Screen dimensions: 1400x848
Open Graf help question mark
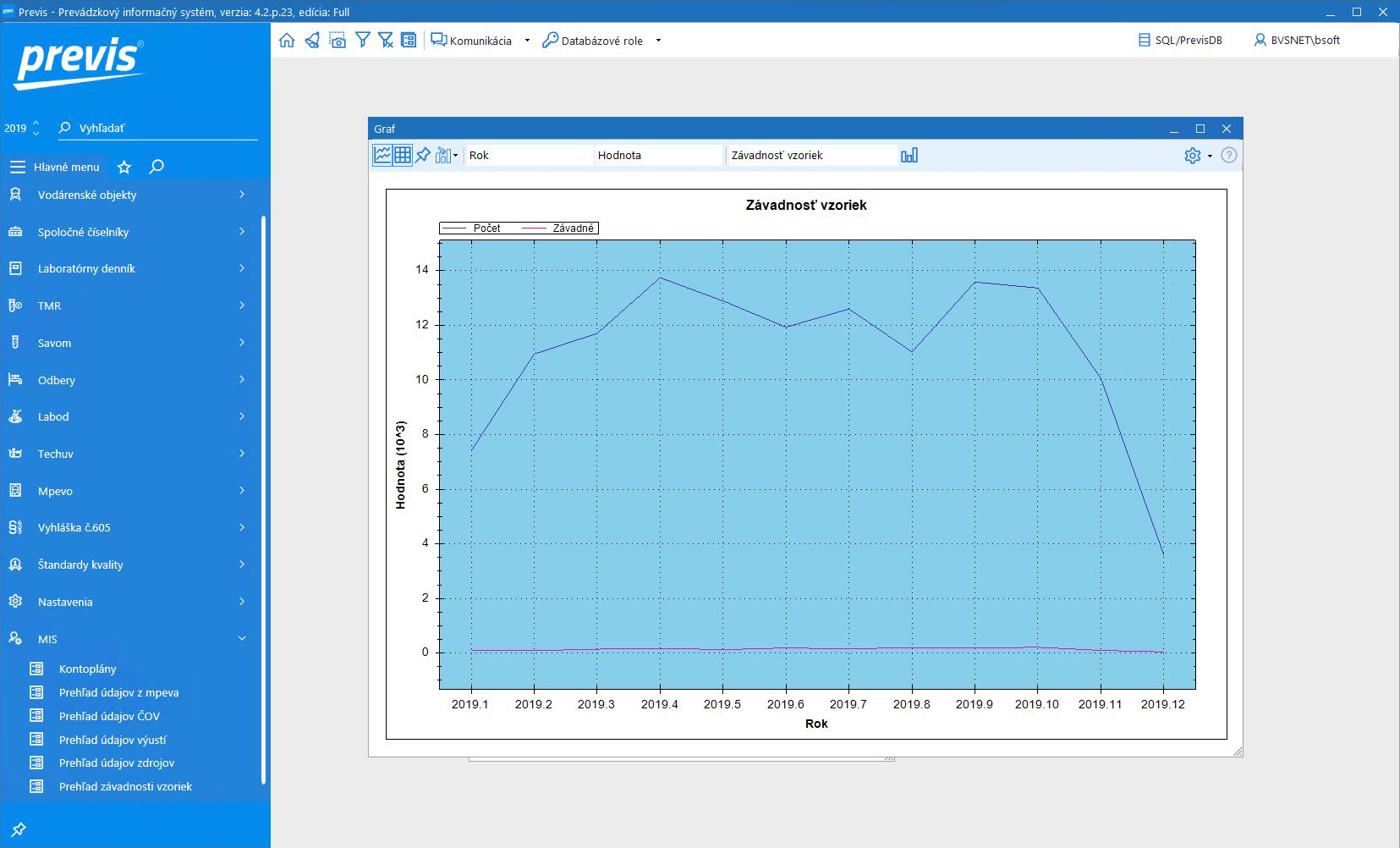1229,156
